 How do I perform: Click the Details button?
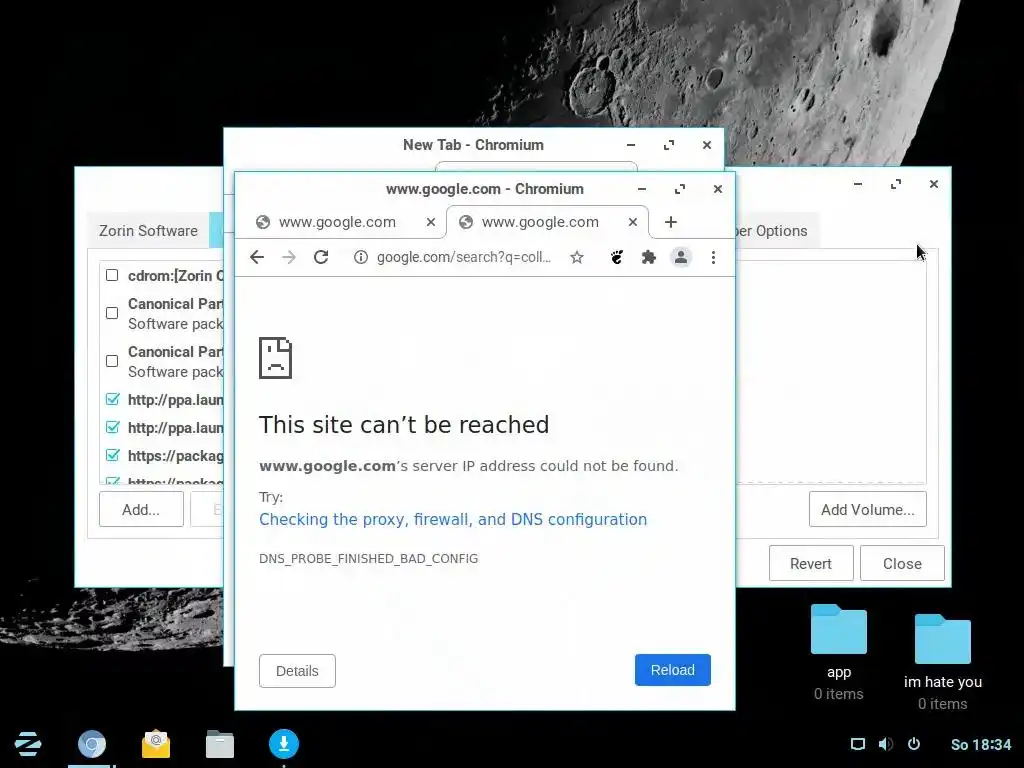[297, 671]
